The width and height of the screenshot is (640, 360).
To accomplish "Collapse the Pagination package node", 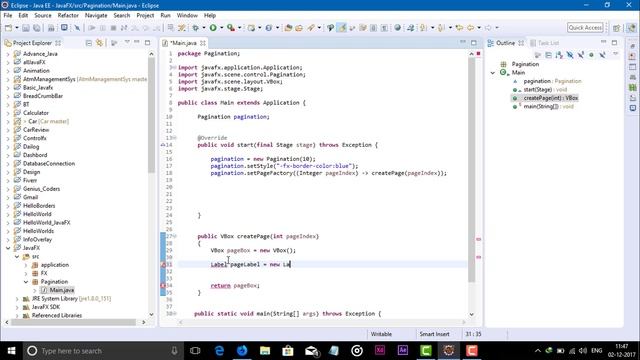I will (x=26, y=282).
